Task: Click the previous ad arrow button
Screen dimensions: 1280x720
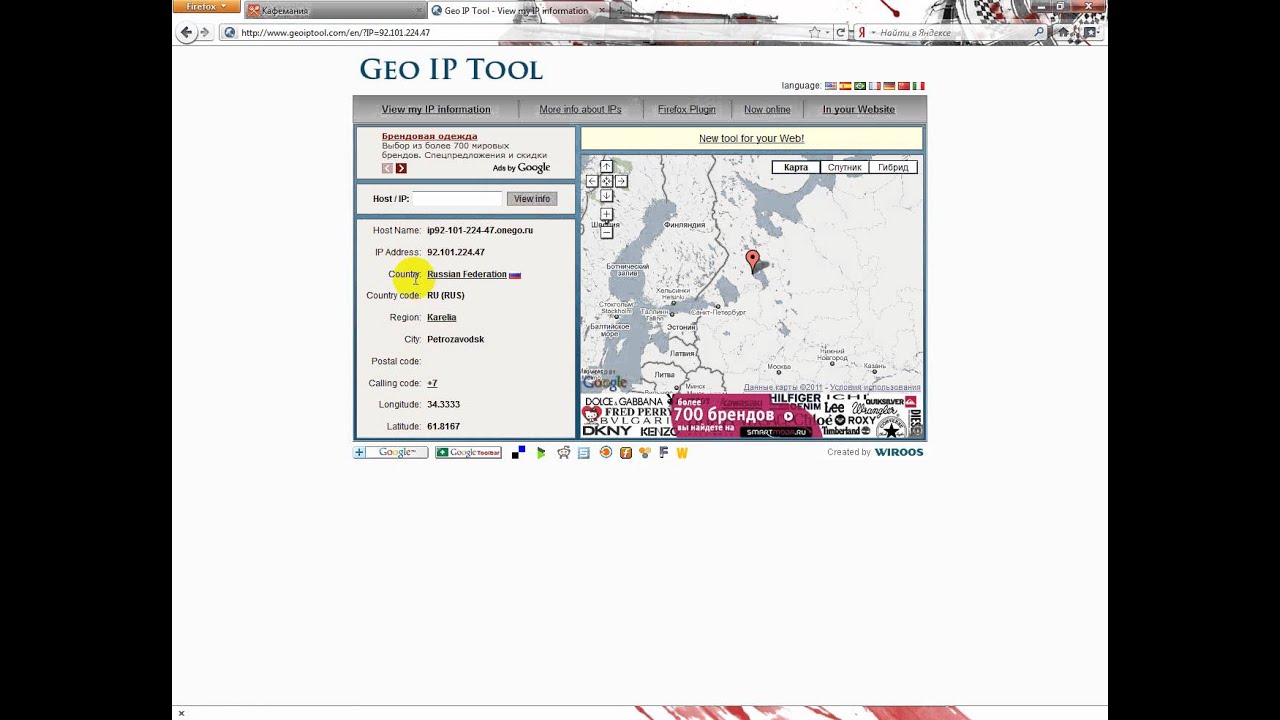Action: 387,168
